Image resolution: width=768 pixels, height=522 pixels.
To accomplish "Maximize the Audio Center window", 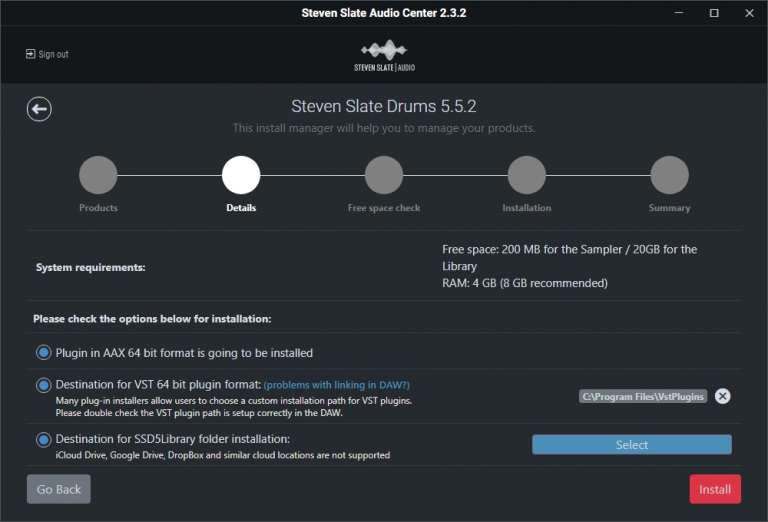I will coord(713,13).
